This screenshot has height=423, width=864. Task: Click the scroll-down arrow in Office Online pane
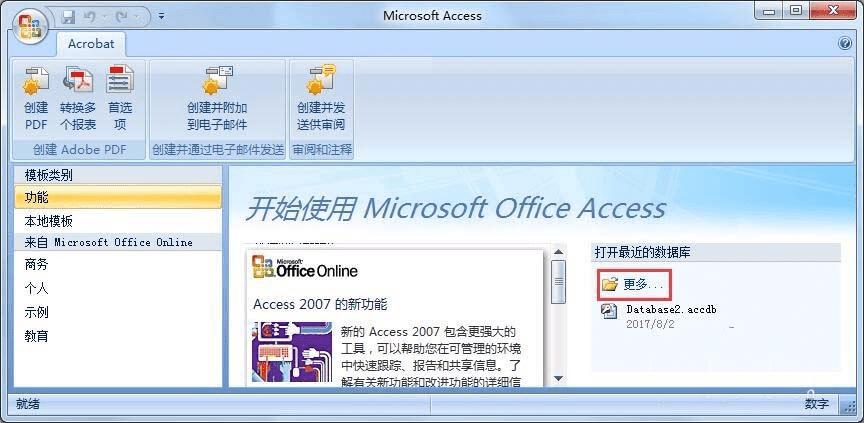pos(558,378)
